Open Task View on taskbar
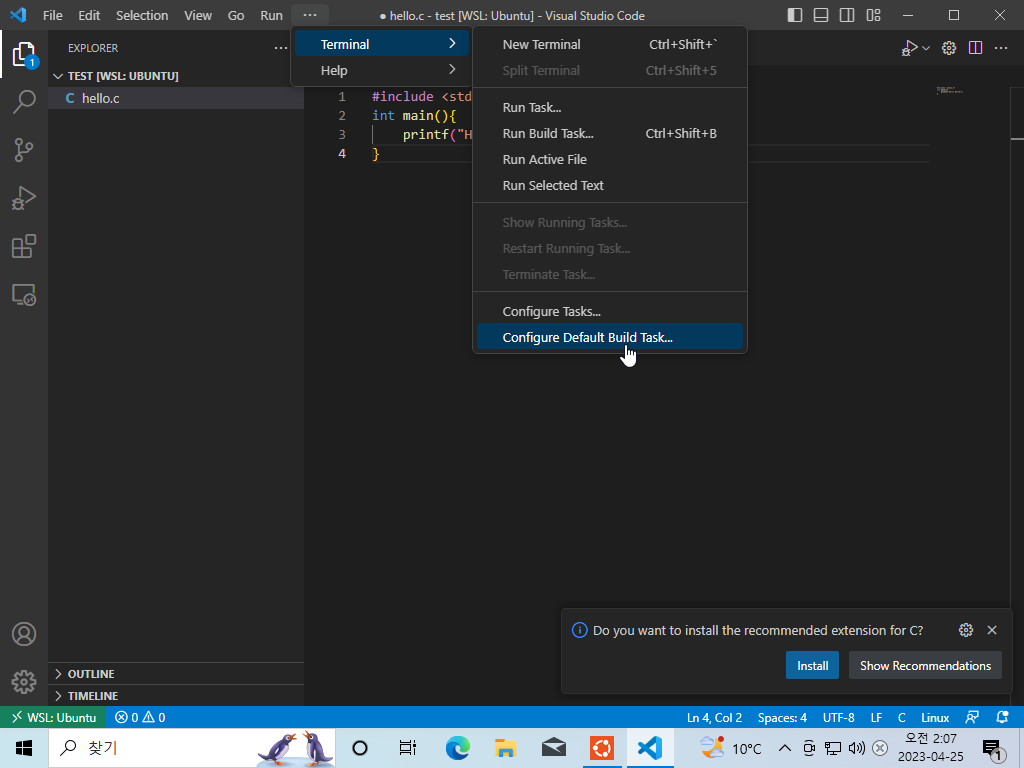1024x768 pixels. (408, 748)
